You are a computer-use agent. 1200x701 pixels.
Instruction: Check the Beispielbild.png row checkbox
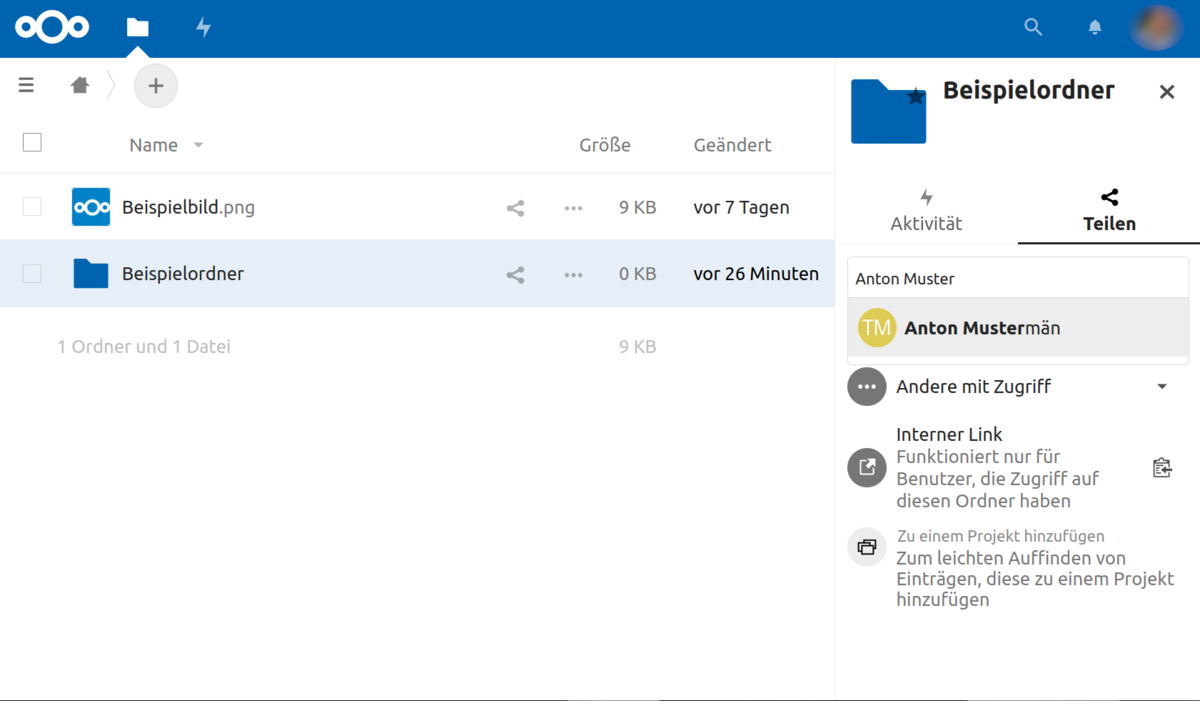pos(32,207)
